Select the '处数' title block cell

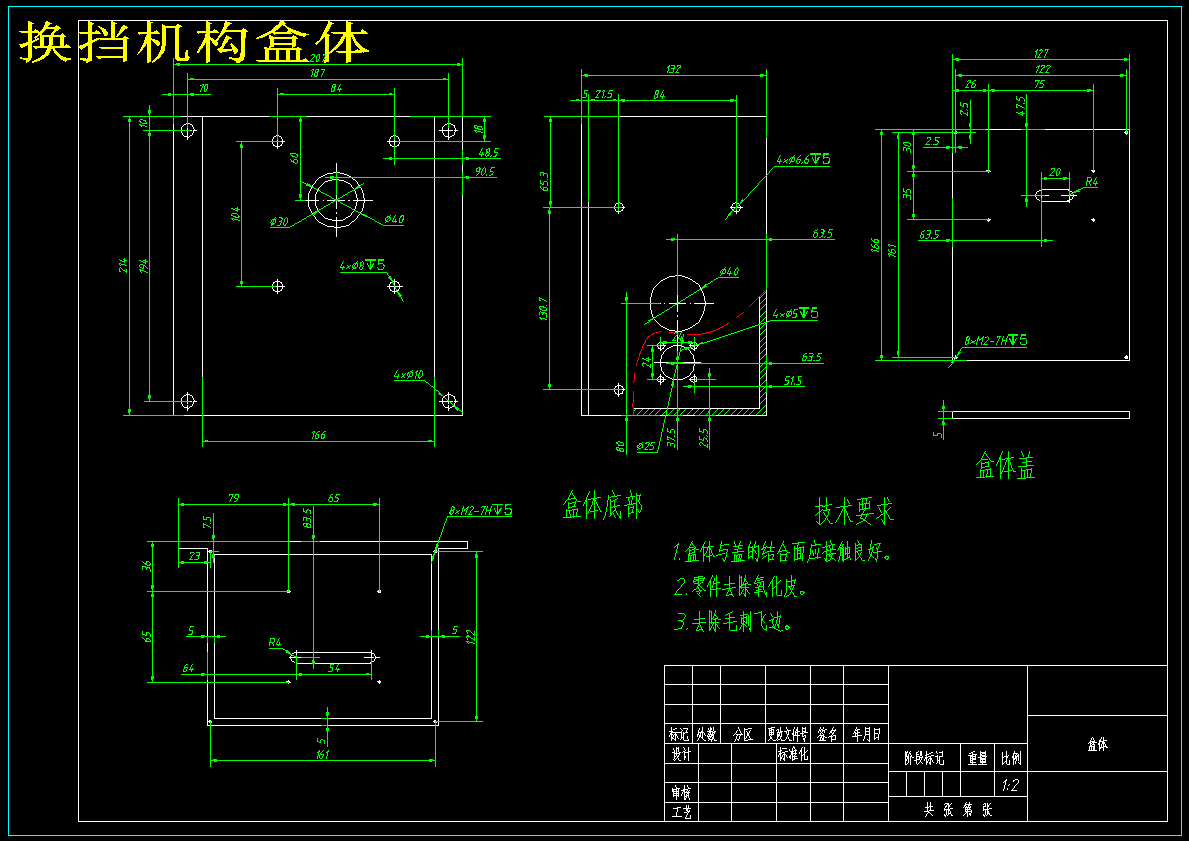coord(707,734)
